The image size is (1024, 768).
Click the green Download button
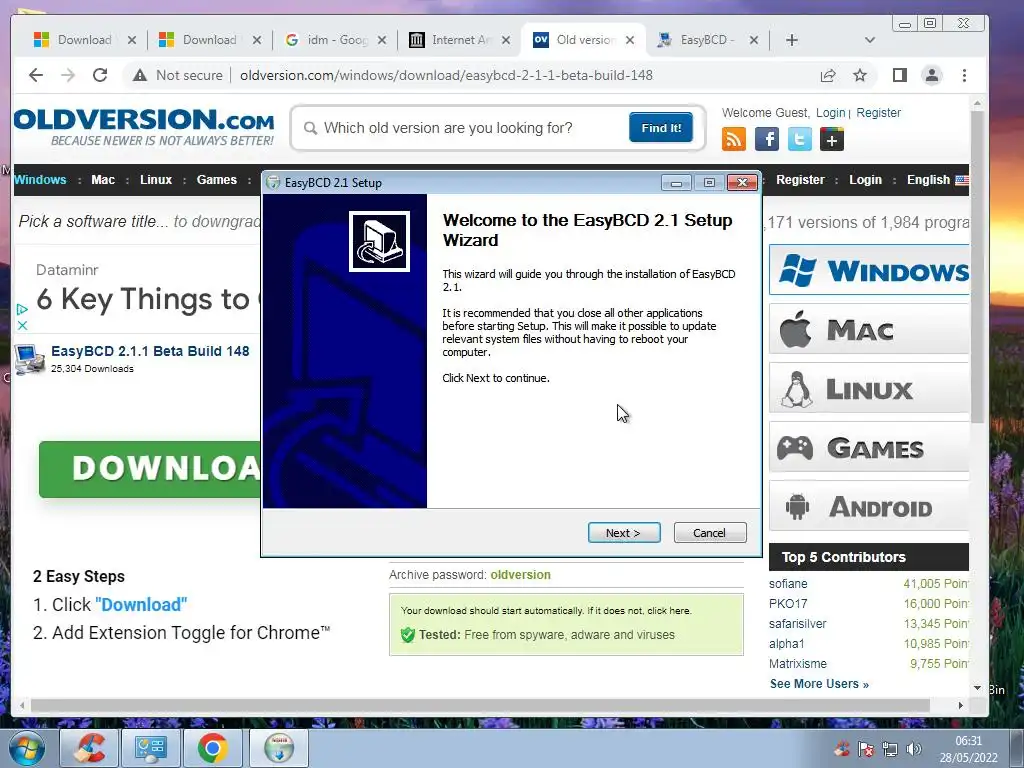coord(150,469)
